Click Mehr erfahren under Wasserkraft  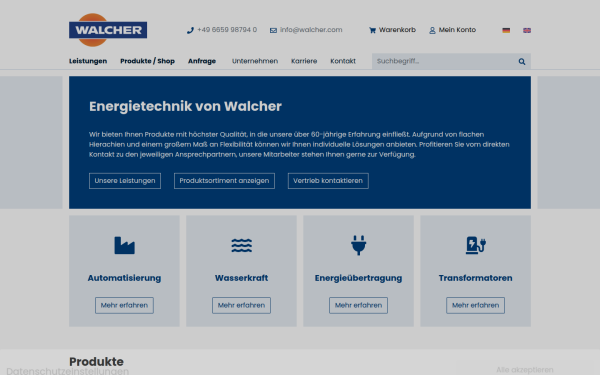pyautogui.click(x=241, y=305)
